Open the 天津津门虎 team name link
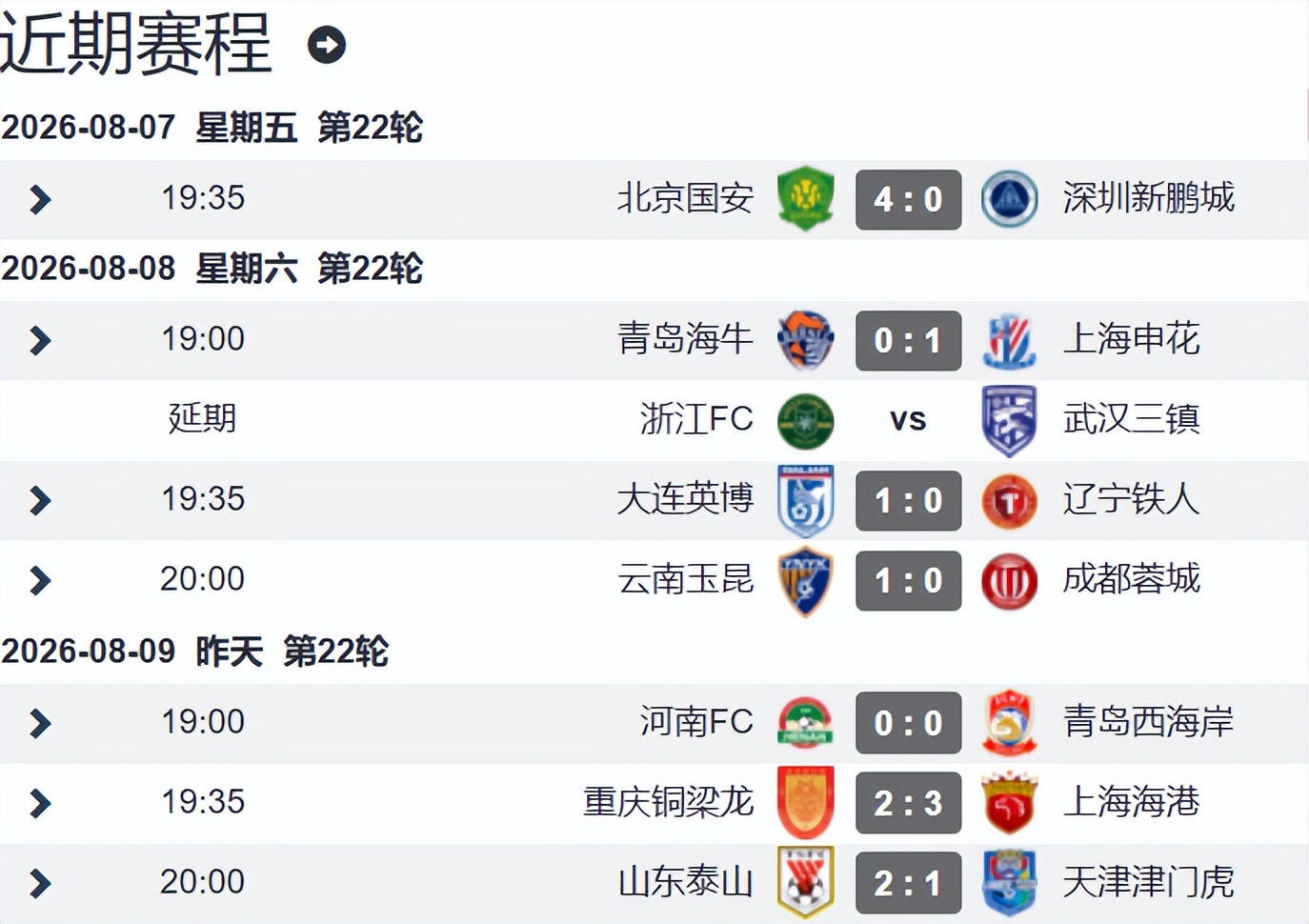1309x924 pixels. (1148, 882)
